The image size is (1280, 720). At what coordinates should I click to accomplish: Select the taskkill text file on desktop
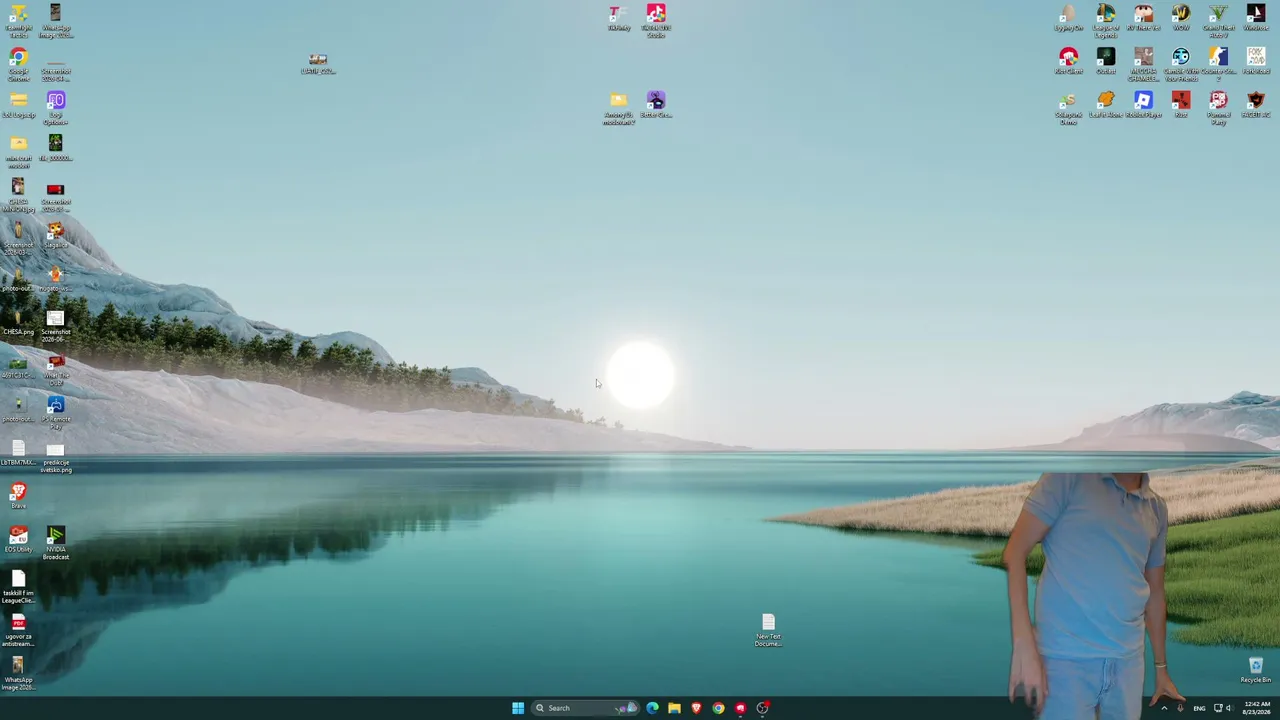(x=18, y=587)
